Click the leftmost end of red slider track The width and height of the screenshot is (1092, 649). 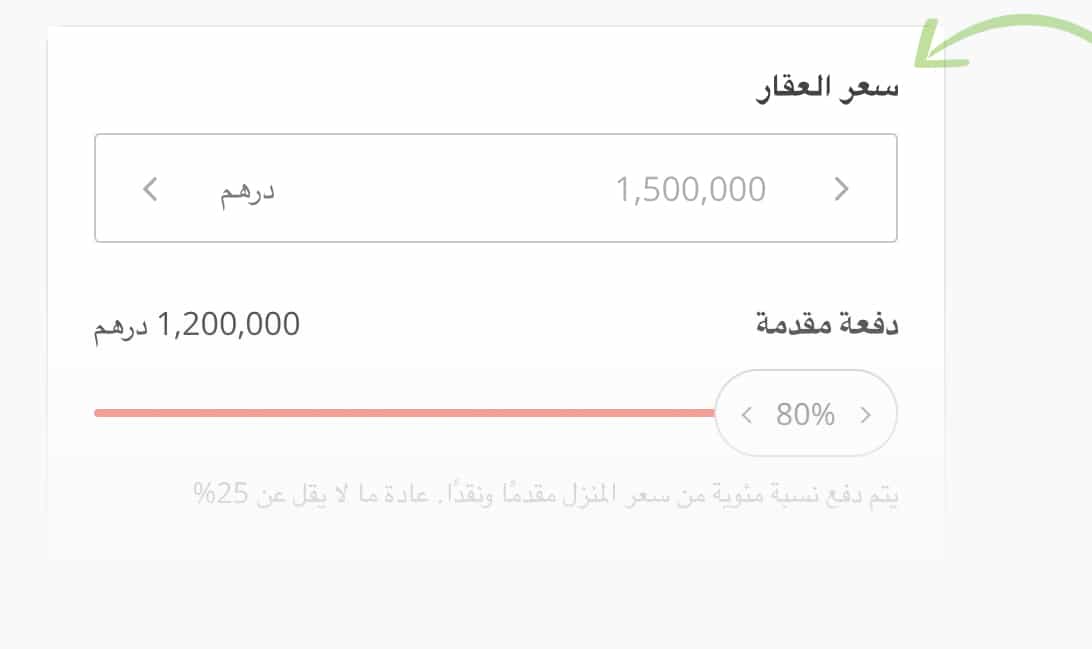pos(99,413)
